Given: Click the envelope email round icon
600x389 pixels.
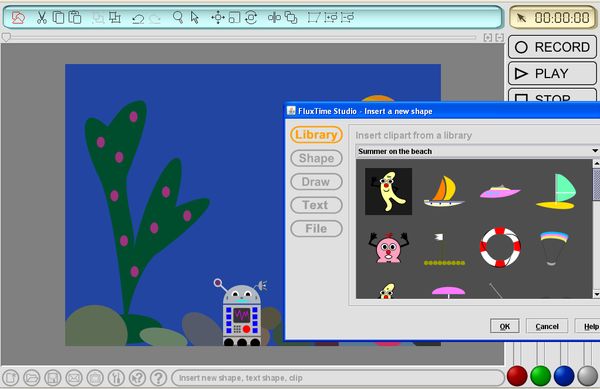Looking at the screenshot, I should click(x=74, y=378).
